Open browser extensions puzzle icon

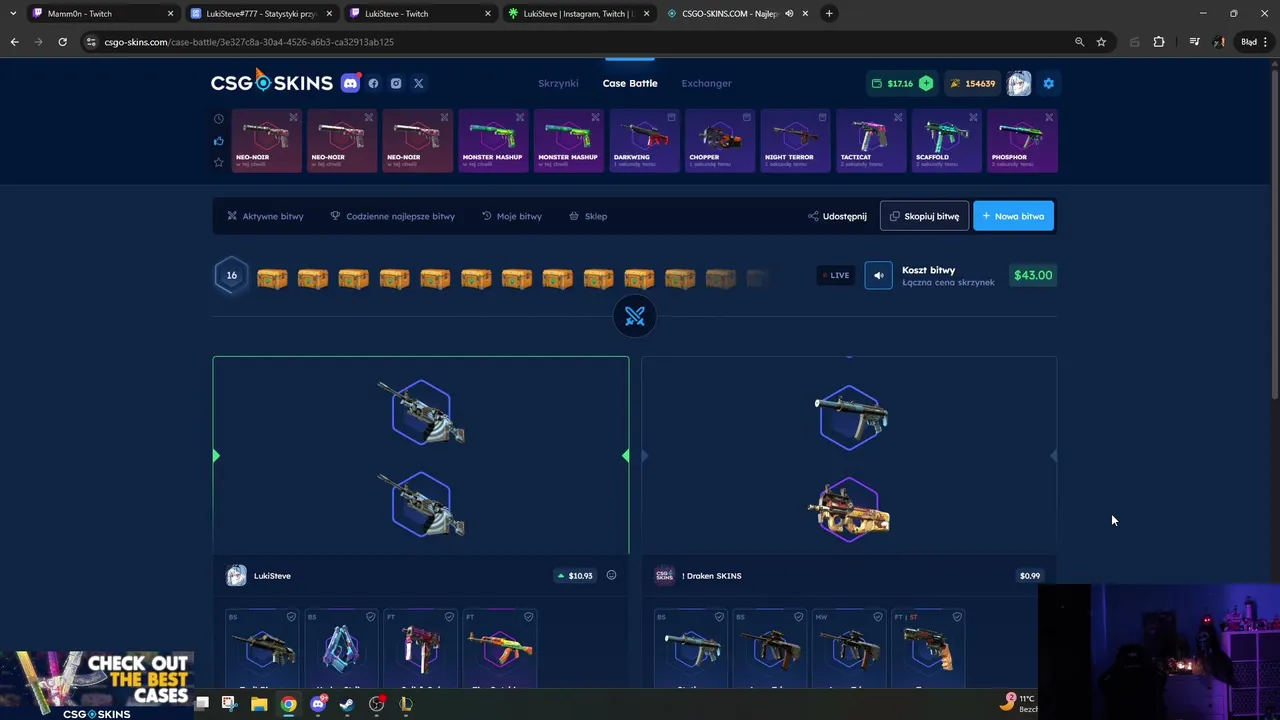(x=1159, y=42)
